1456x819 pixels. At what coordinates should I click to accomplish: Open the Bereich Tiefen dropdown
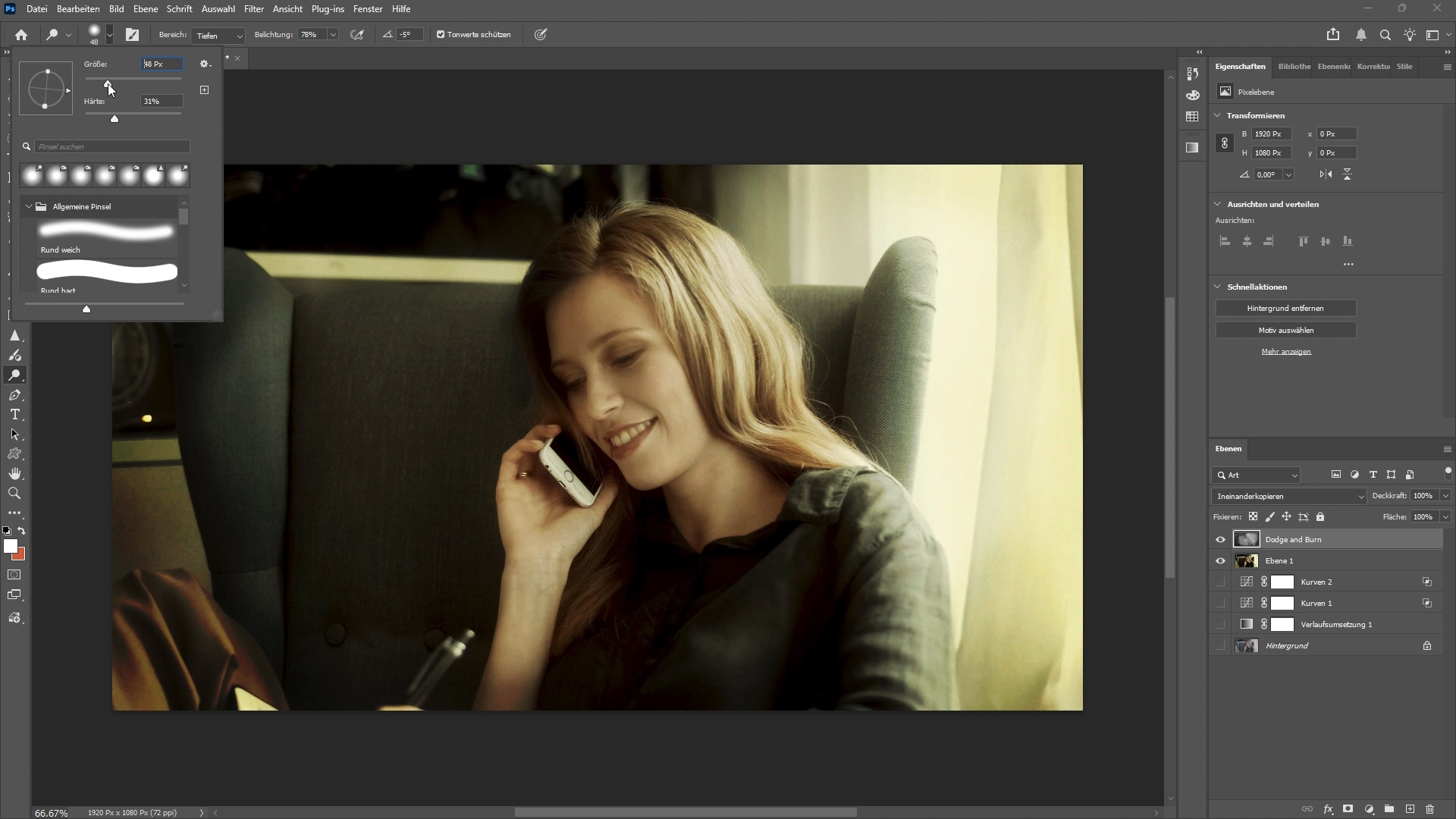[x=218, y=36]
